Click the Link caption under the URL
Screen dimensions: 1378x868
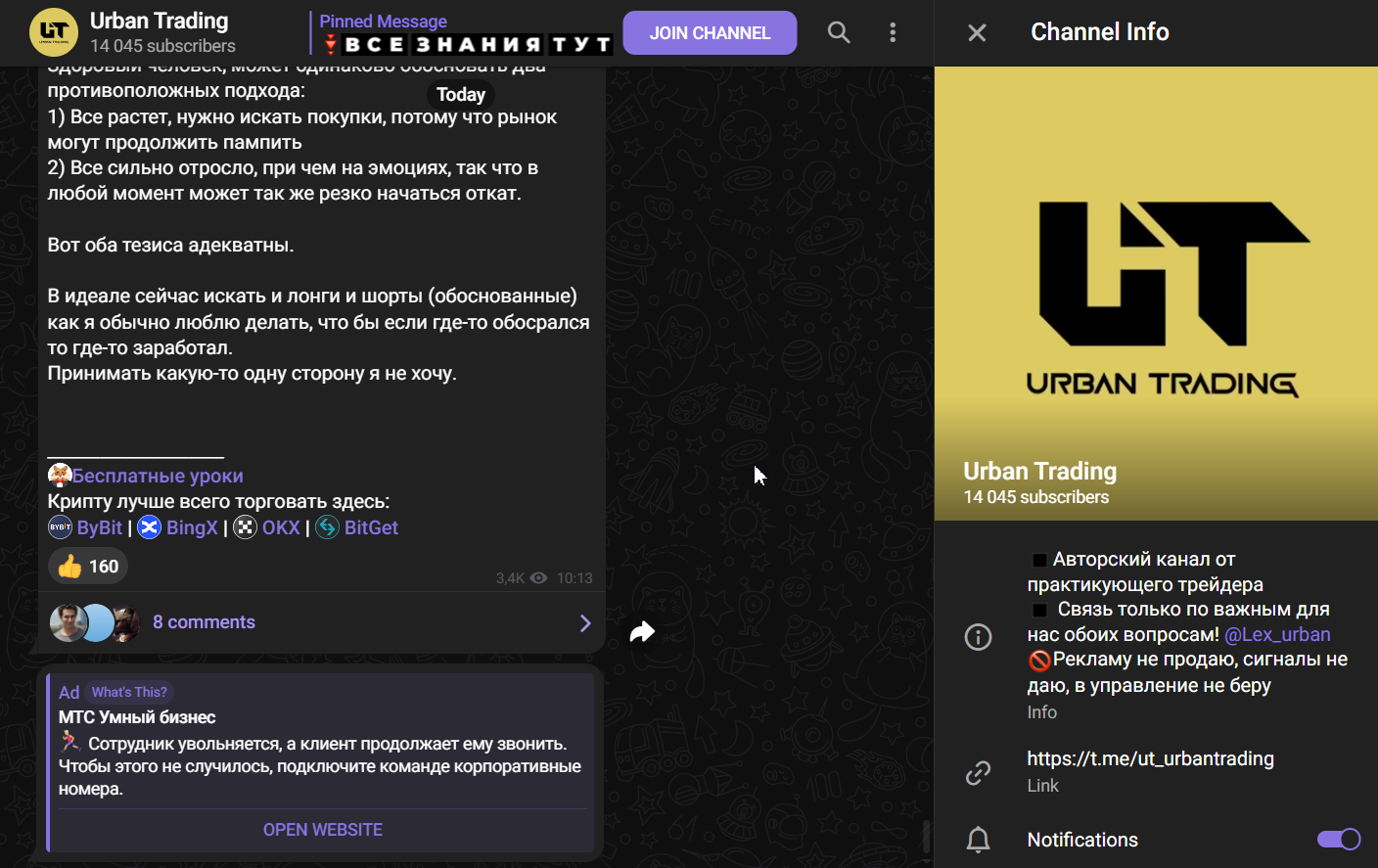click(1043, 786)
